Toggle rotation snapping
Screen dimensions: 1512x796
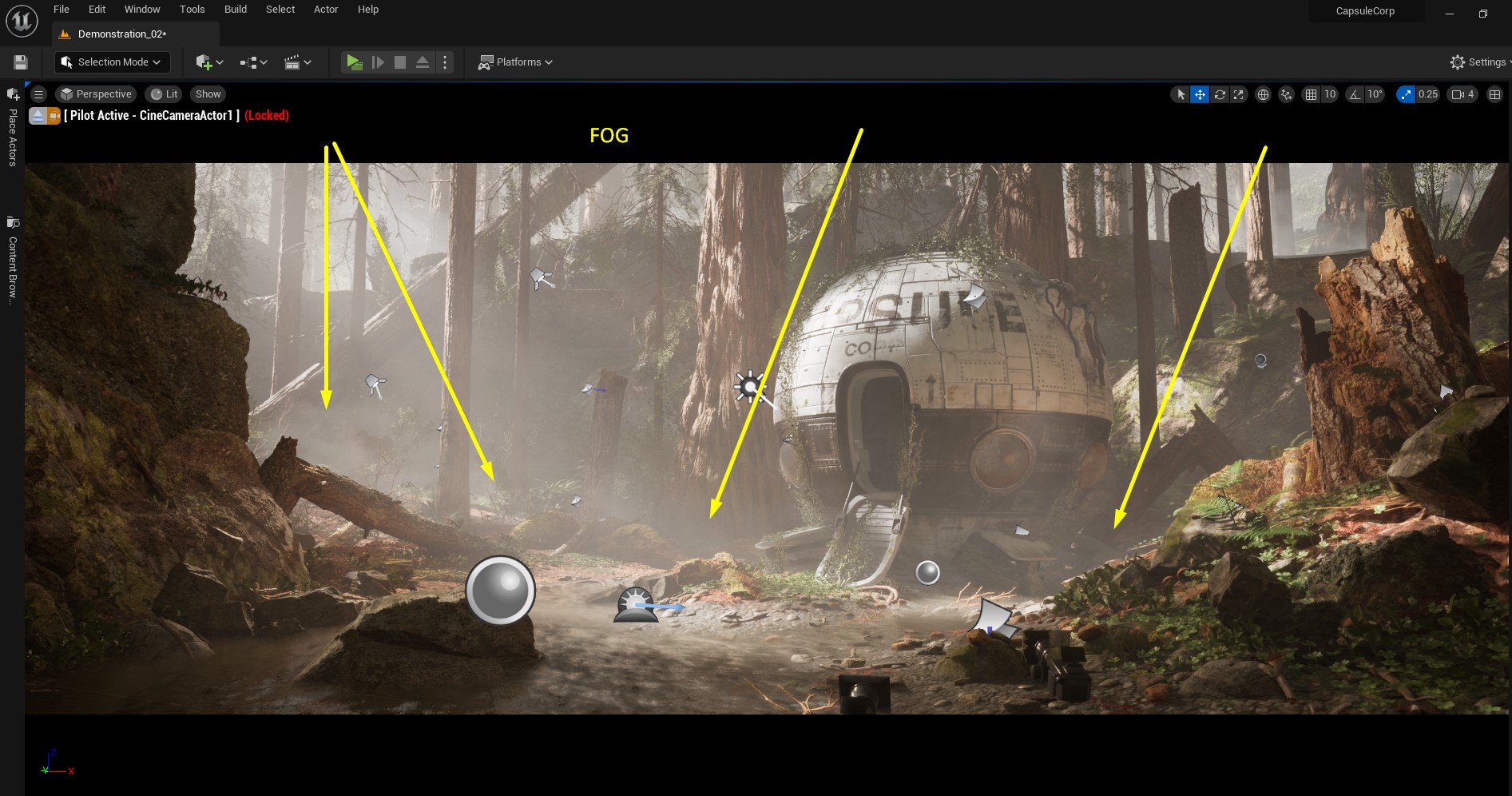pos(1354,94)
